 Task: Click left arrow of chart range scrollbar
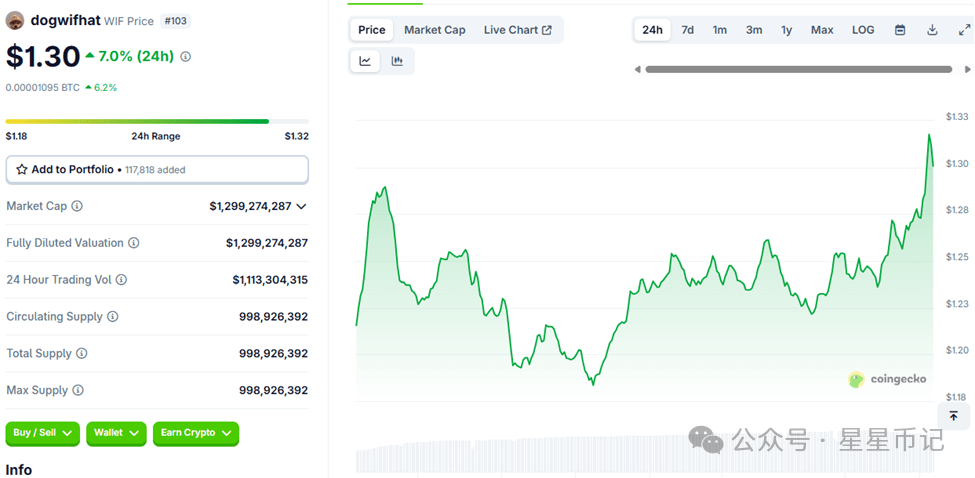tap(637, 70)
